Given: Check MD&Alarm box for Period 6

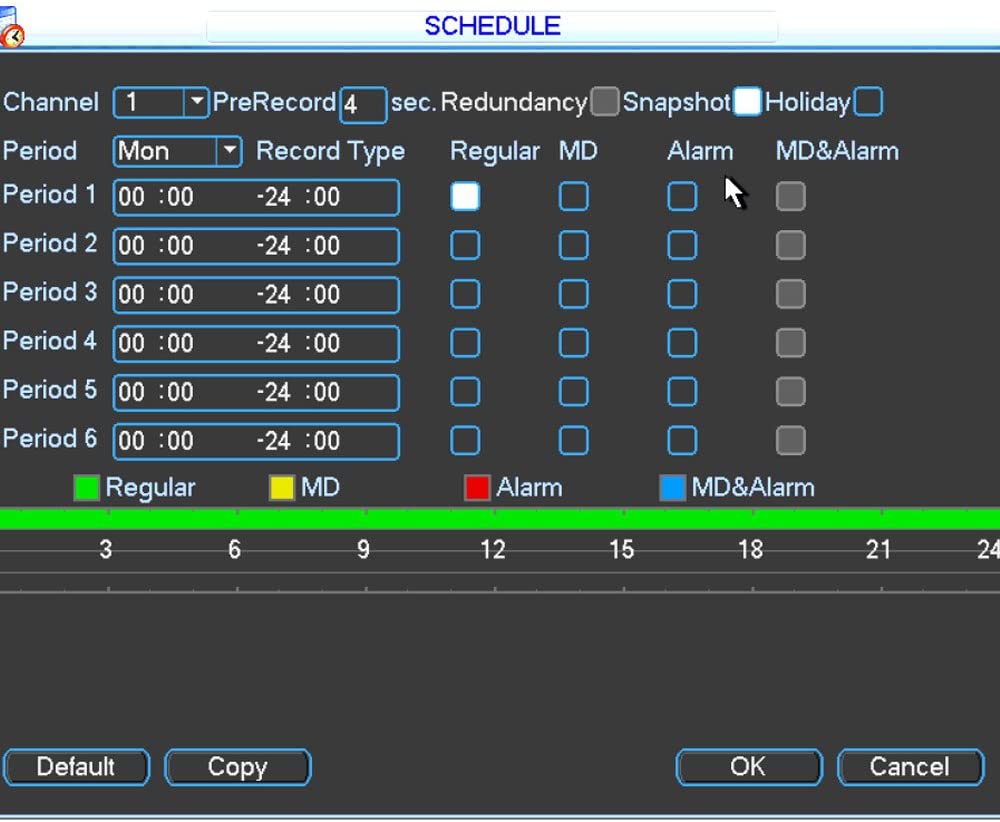Looking at the screenshot, I should [790, 441].
